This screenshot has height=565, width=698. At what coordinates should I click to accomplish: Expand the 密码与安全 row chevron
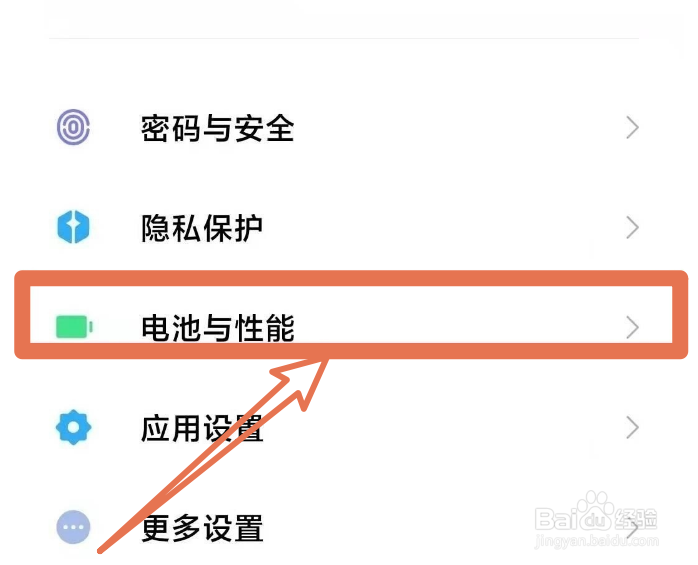631,128
